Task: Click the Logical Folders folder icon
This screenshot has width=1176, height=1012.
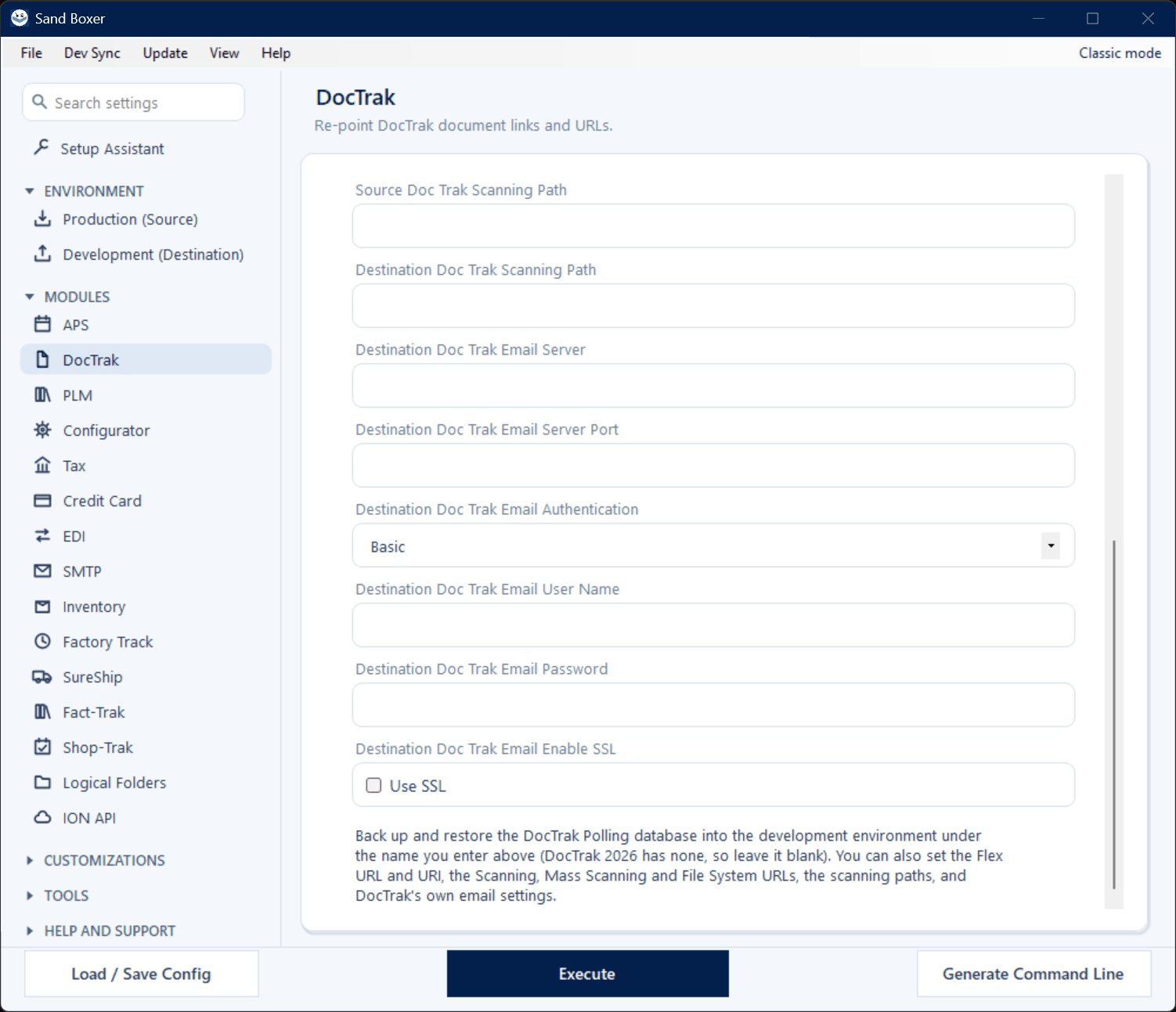Action: click(x=42, y=782)
